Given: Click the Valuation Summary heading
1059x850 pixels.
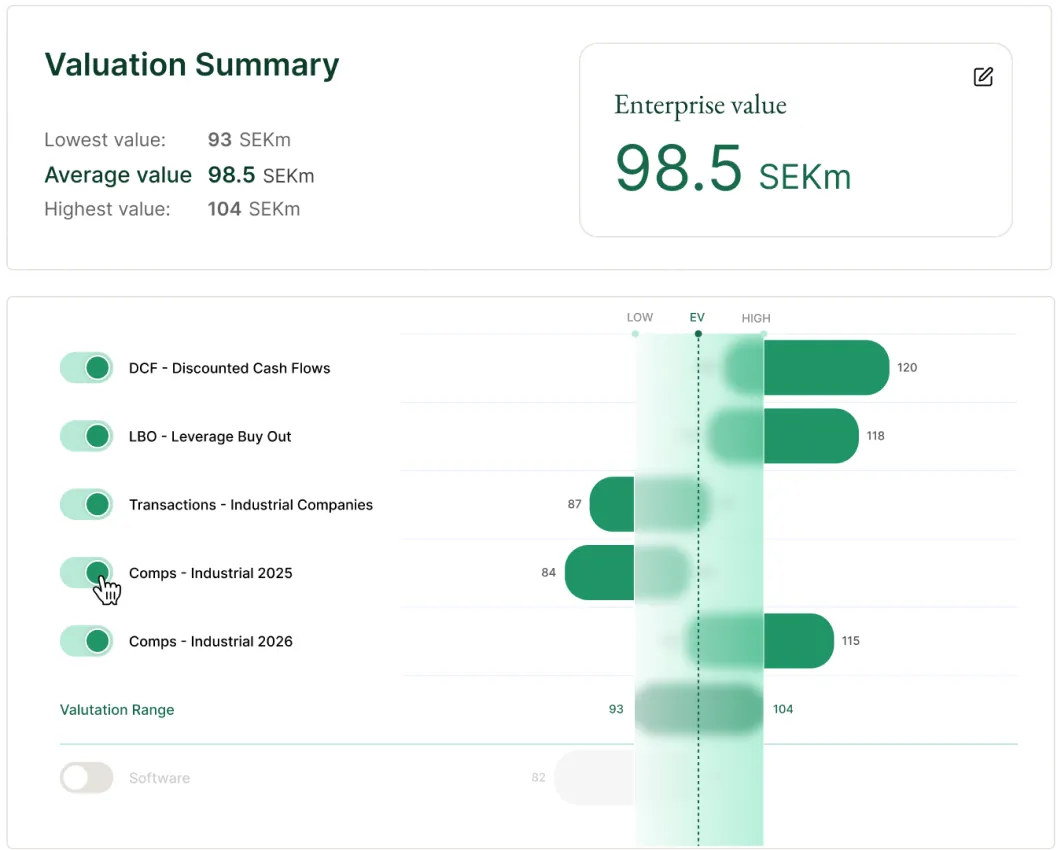Looking at the screenshot, I should (x=191, y=64).
